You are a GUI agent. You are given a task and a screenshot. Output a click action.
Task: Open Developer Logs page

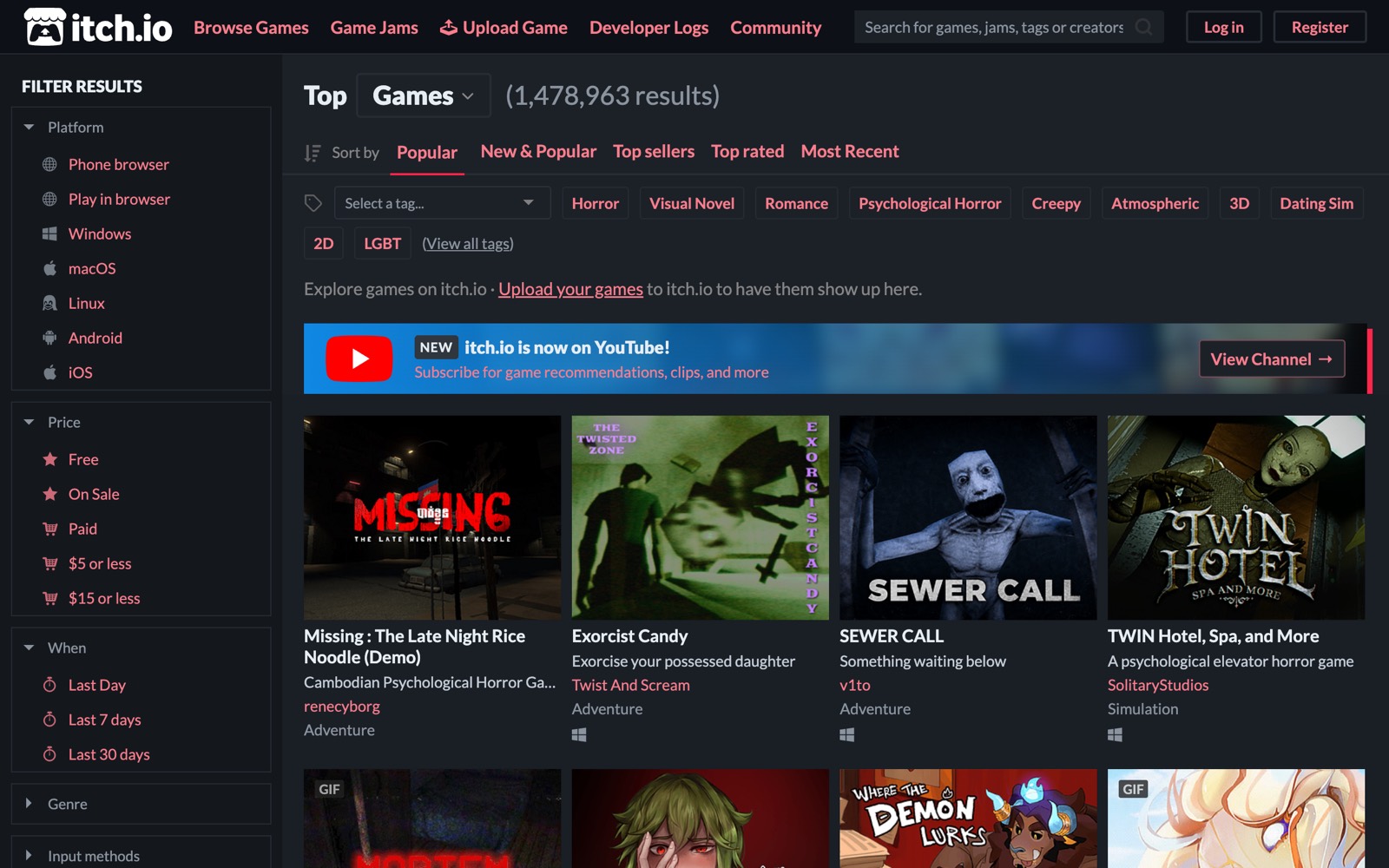tap(648, 27)
